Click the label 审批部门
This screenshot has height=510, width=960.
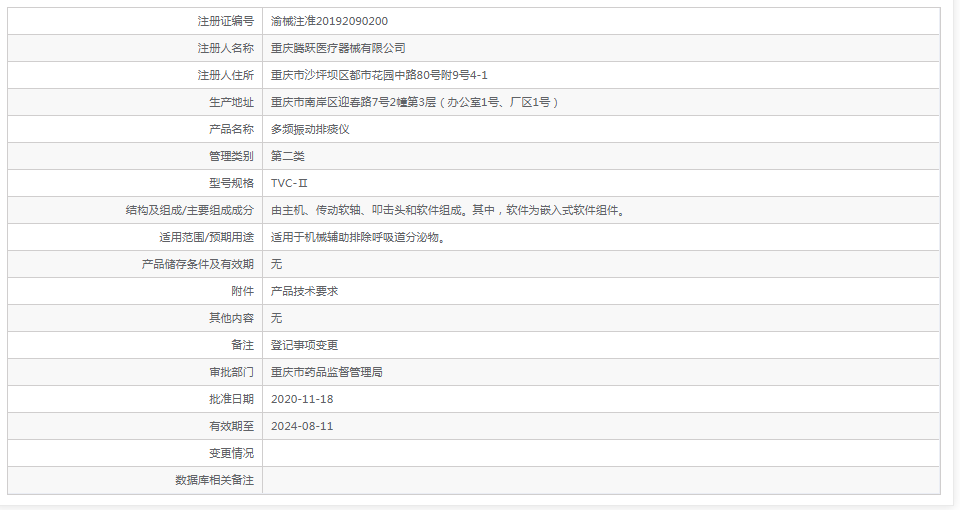coord(231,372)
